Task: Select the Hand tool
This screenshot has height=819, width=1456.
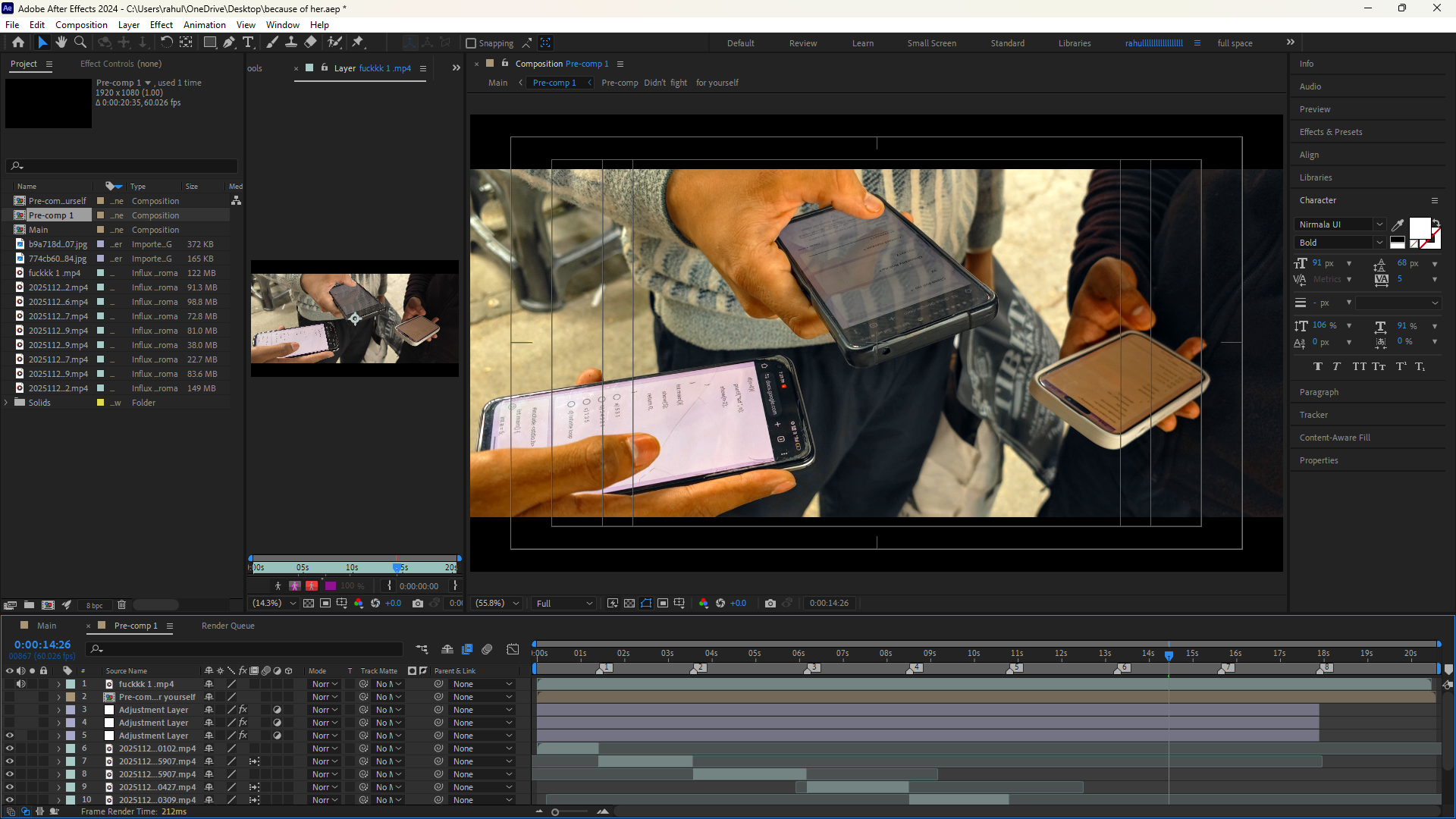Action: tap(61, 42)
